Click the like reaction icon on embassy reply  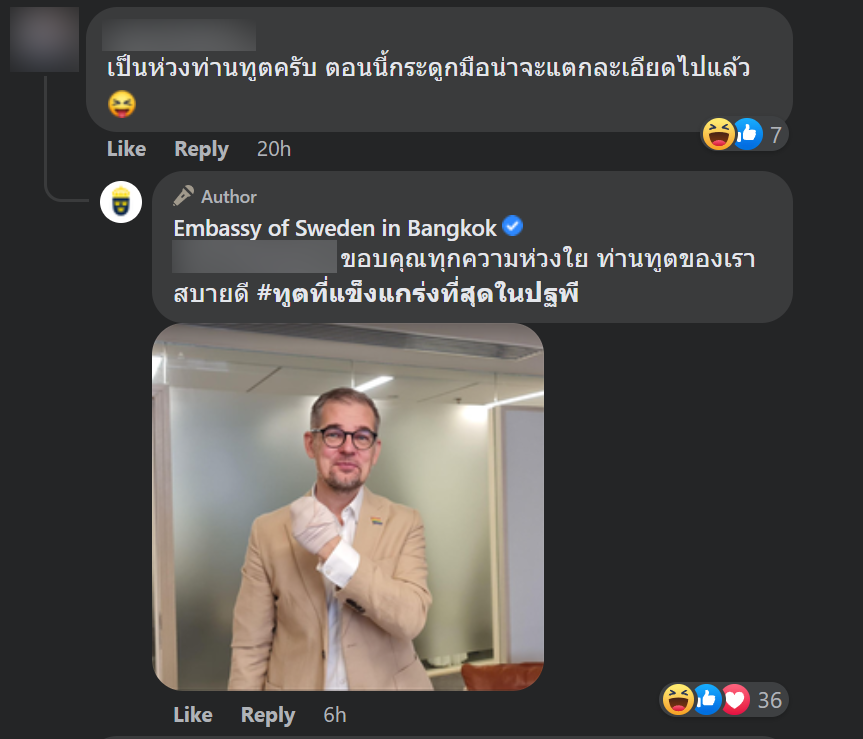click(707, 699)
